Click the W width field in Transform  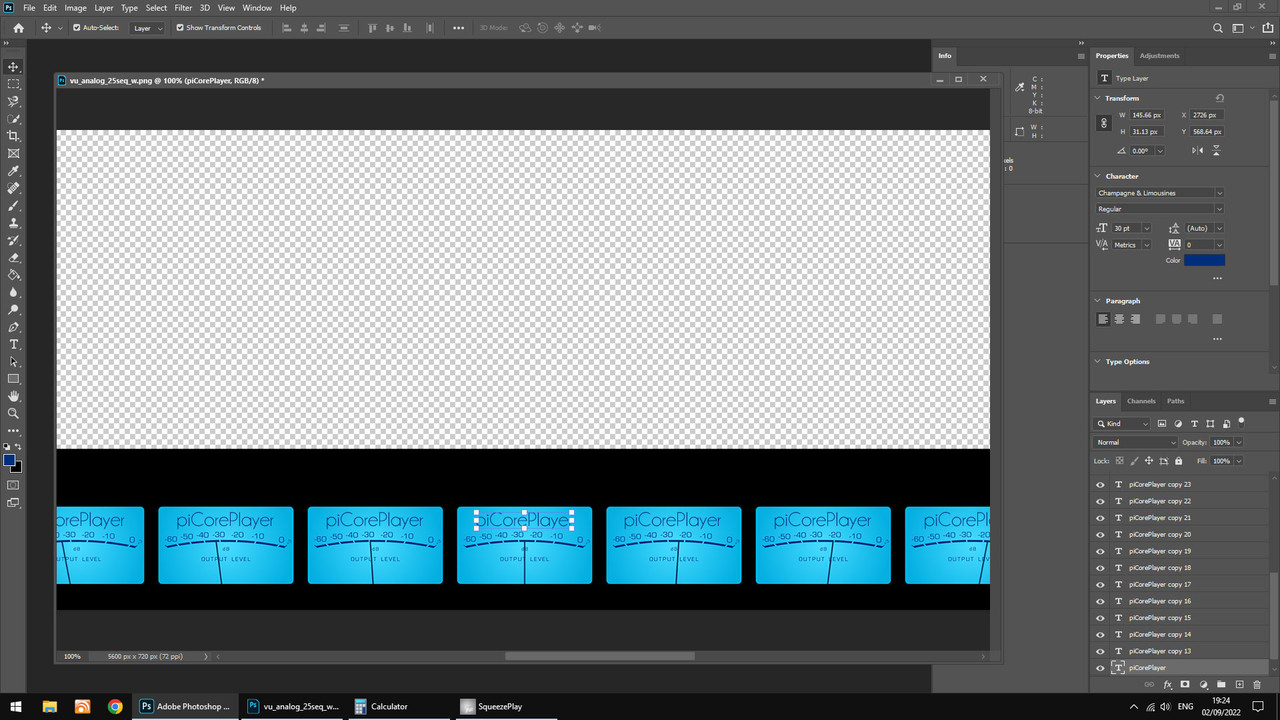point(1147,115)
